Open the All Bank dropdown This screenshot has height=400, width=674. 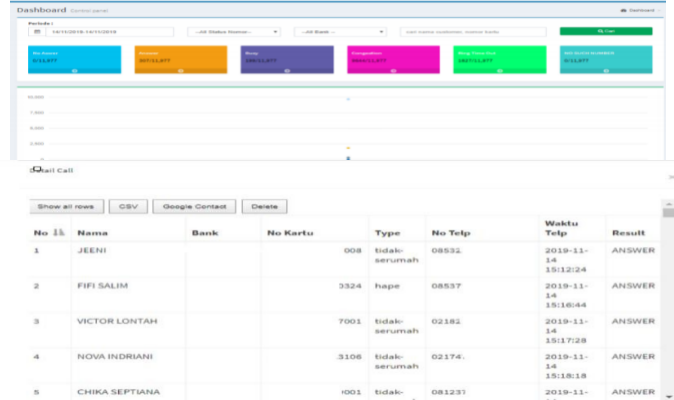tap(340, 32)
